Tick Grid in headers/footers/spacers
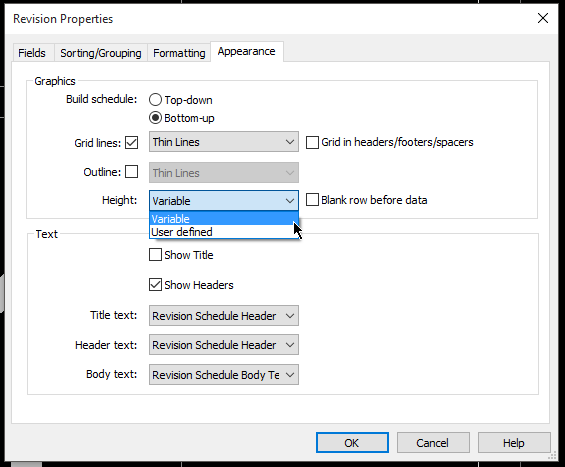This screenshot has width=565, height=467. point(312,142)
